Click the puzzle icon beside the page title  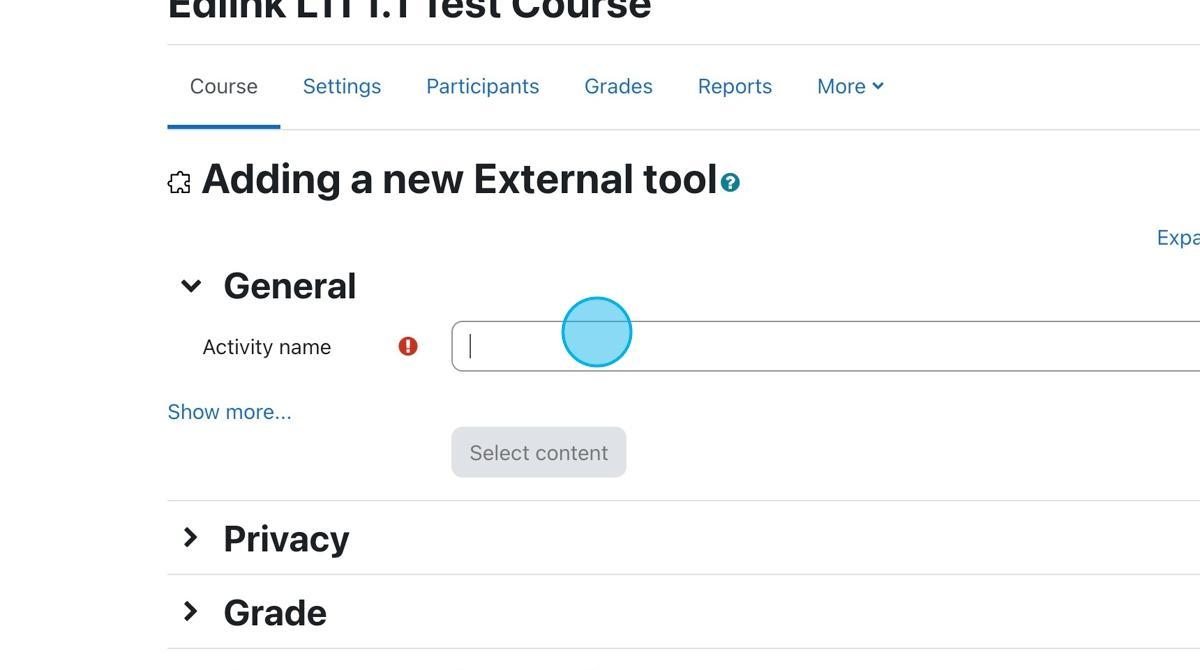[178, 181]
